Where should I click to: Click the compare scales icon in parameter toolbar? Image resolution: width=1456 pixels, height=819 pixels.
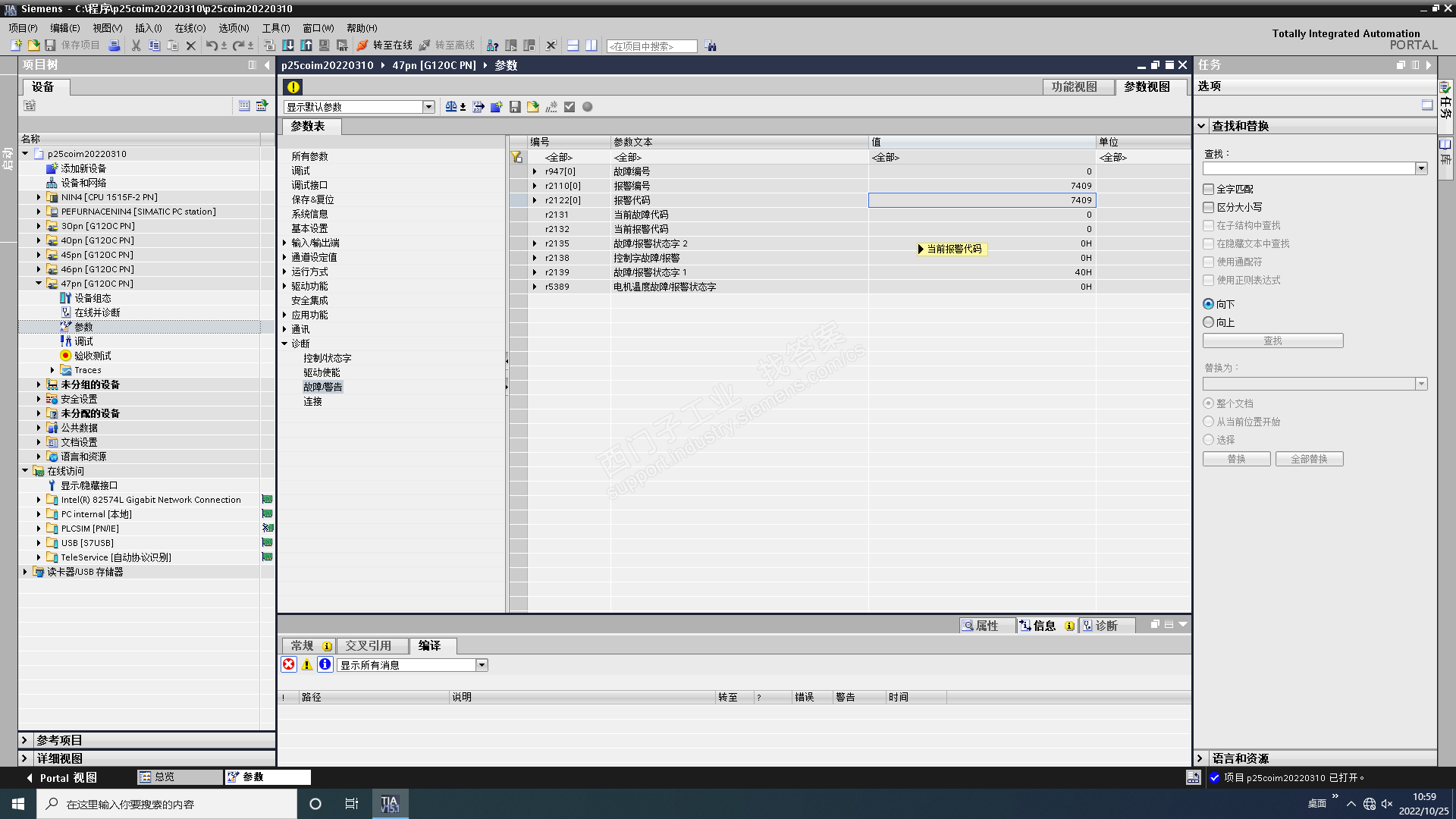point(452,107)
